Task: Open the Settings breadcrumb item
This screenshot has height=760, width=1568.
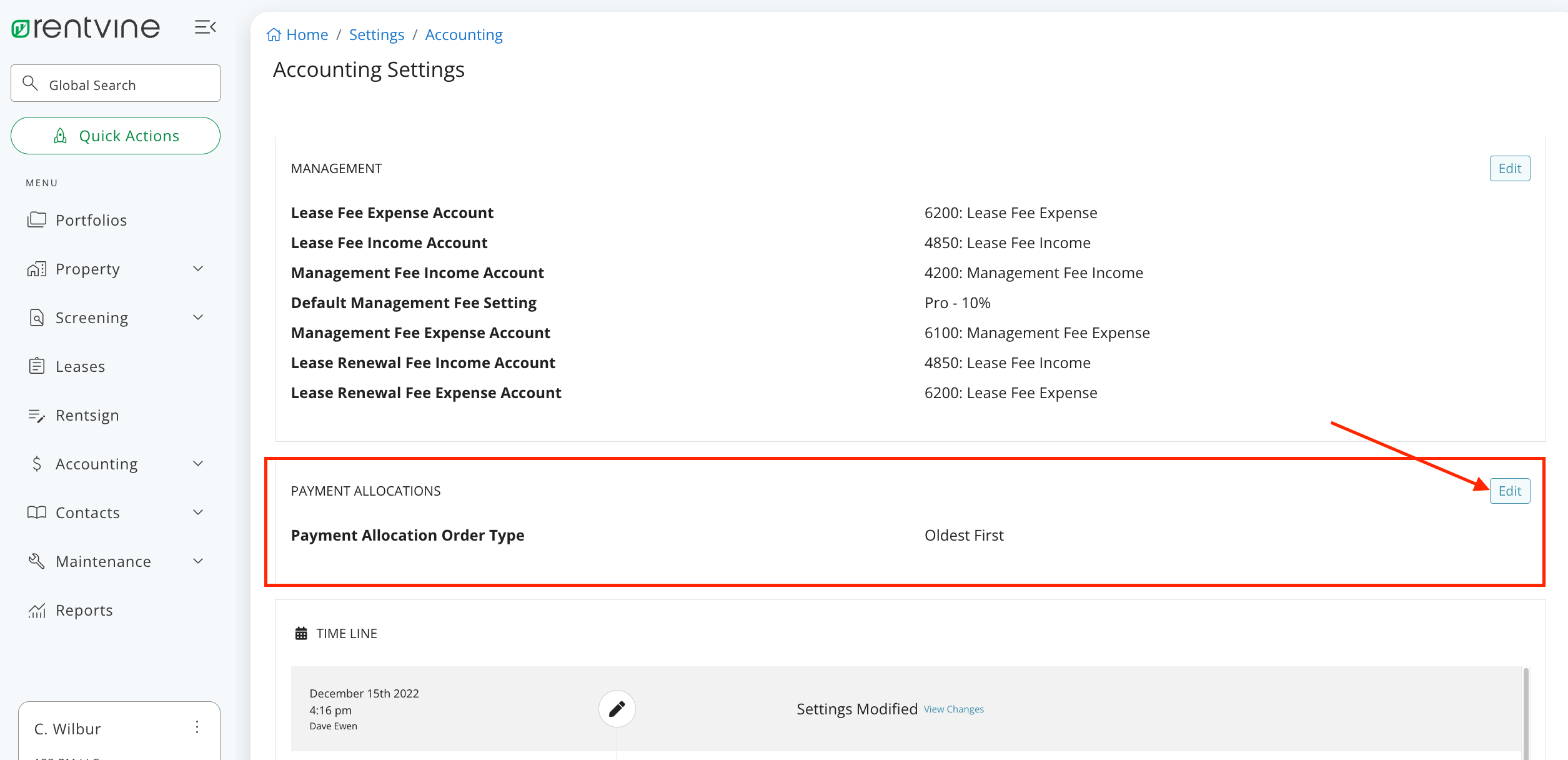Action: [376, 34]
